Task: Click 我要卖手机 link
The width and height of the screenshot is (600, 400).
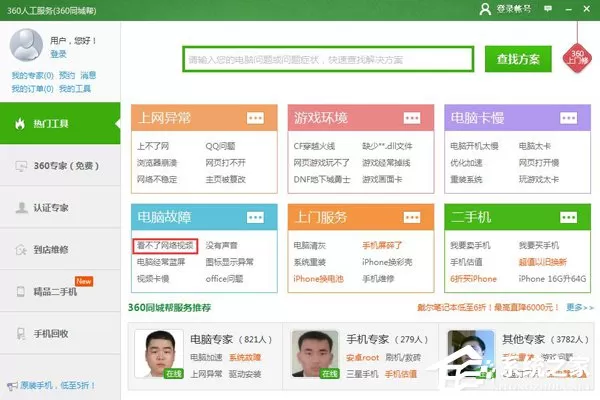Action: click(470, 245)
